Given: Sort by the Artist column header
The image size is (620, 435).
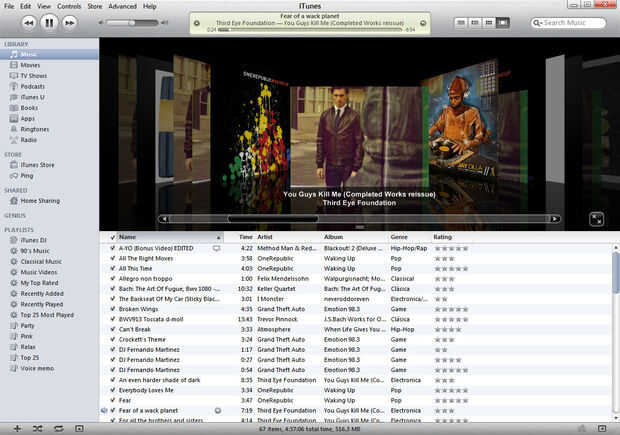Looking at the screenshot, I should [288, 237].
